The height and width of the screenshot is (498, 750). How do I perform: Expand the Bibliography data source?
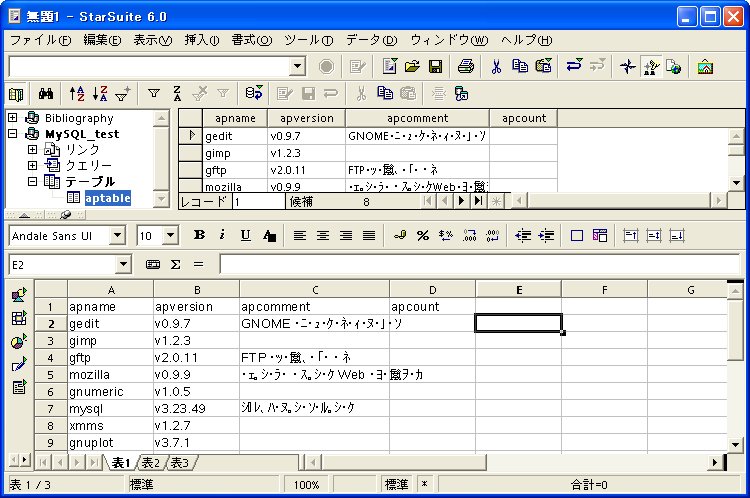pyautogui.click(x=12, y=117)
